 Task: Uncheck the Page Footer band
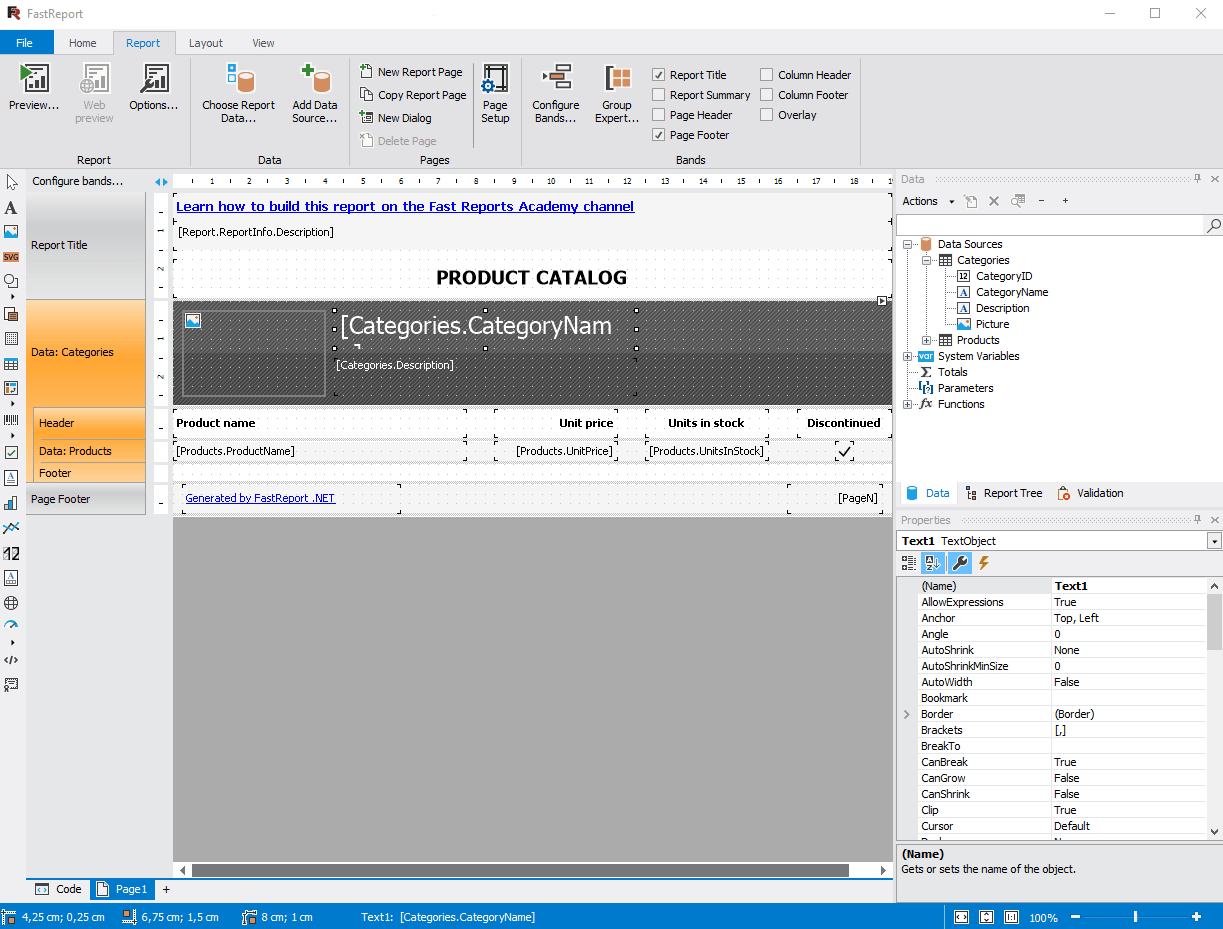659,135
